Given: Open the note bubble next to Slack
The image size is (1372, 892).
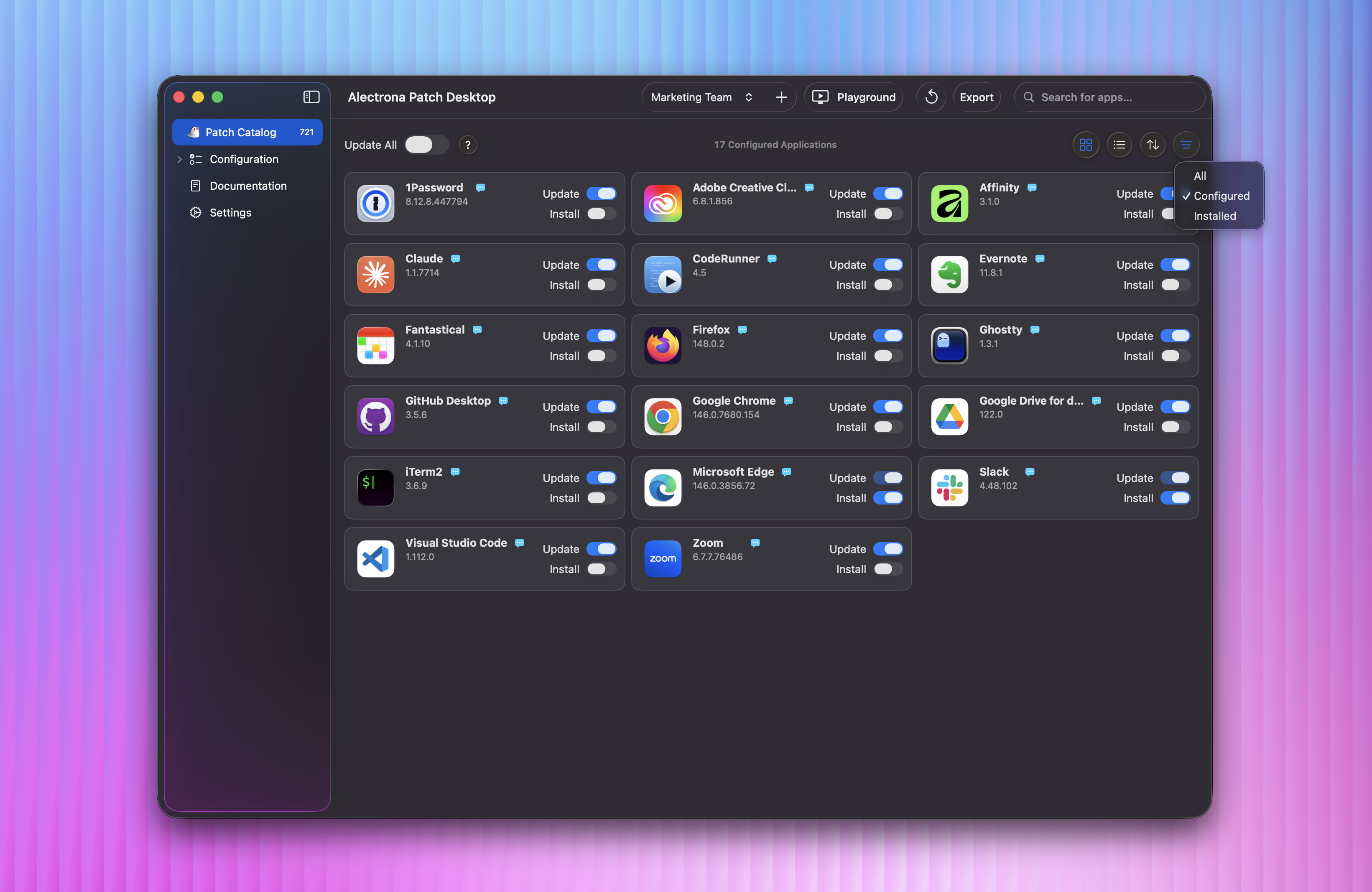Looking at the screenshot, I should point(1030,472).
